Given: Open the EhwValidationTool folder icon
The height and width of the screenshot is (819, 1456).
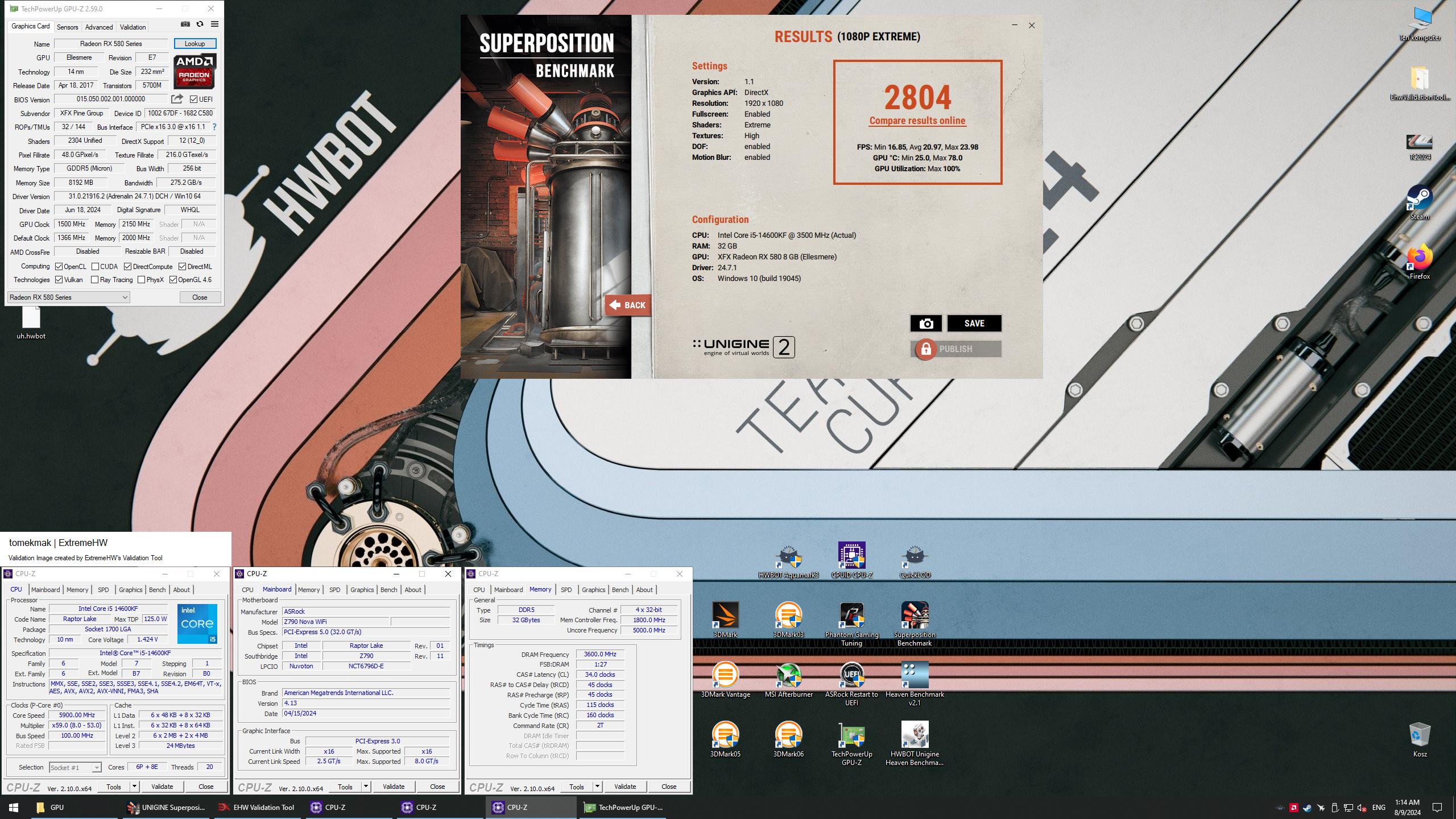Looking at the screenshot, I should click(1420, 83).
